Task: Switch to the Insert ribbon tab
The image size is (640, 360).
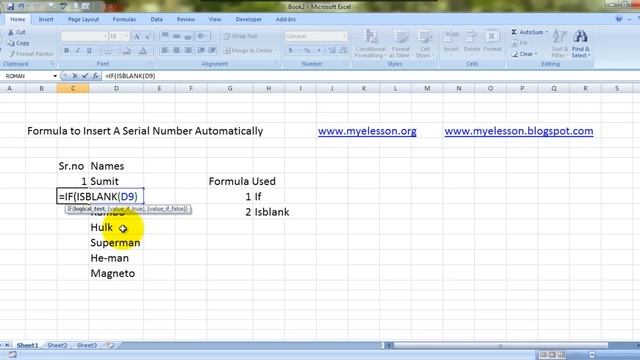Action: coord(46,19)
